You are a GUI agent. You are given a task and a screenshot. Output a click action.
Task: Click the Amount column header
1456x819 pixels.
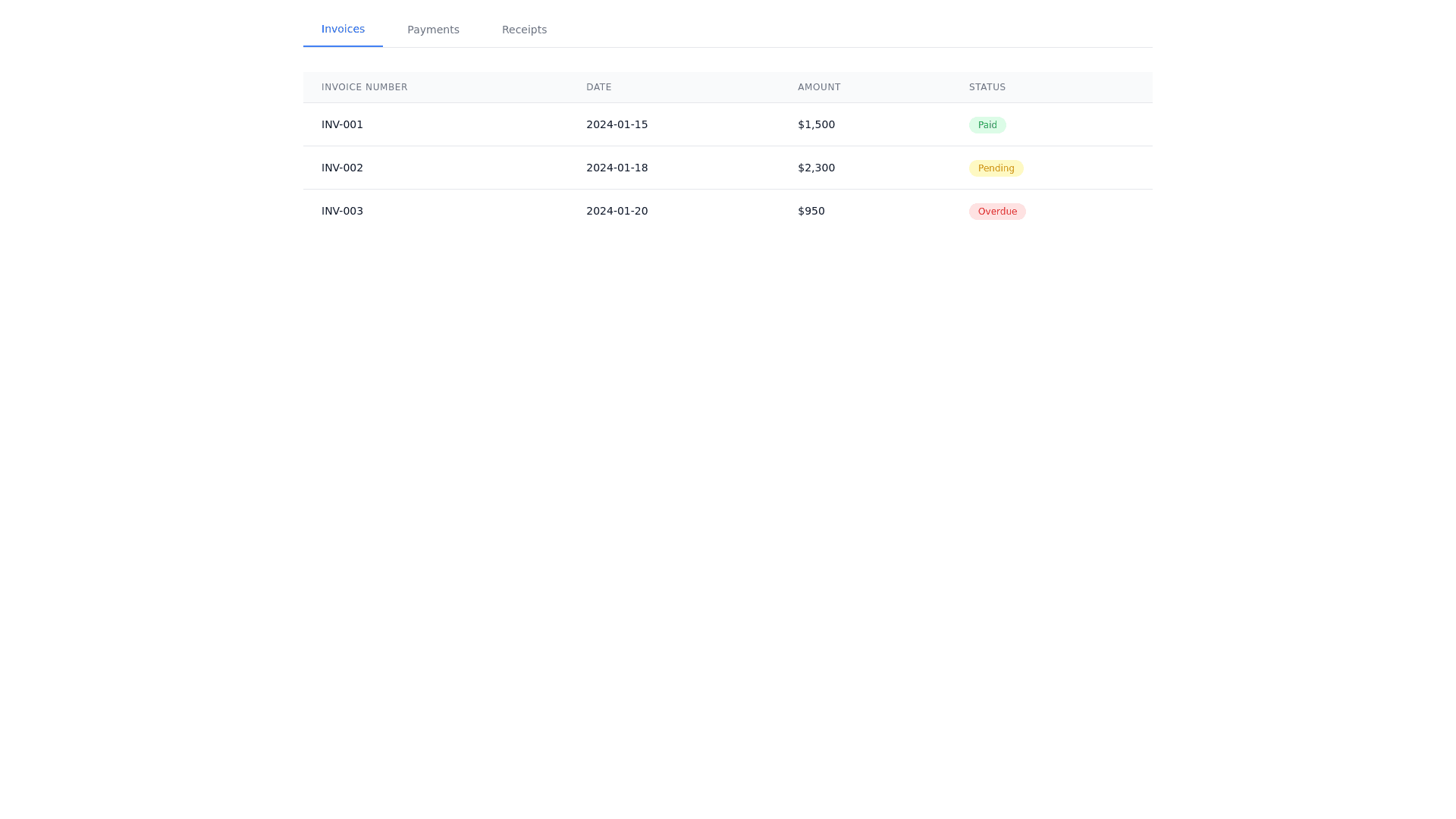coord(819,87)
